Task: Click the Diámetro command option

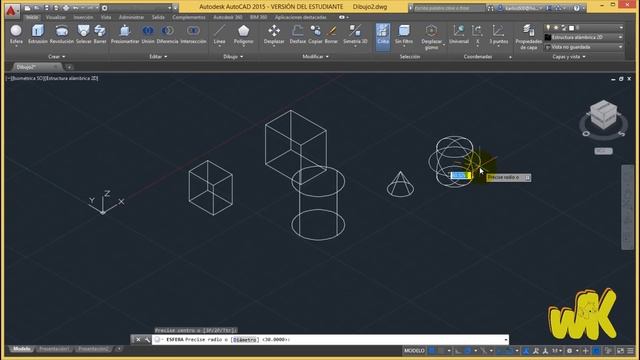Action: [245, 340]
